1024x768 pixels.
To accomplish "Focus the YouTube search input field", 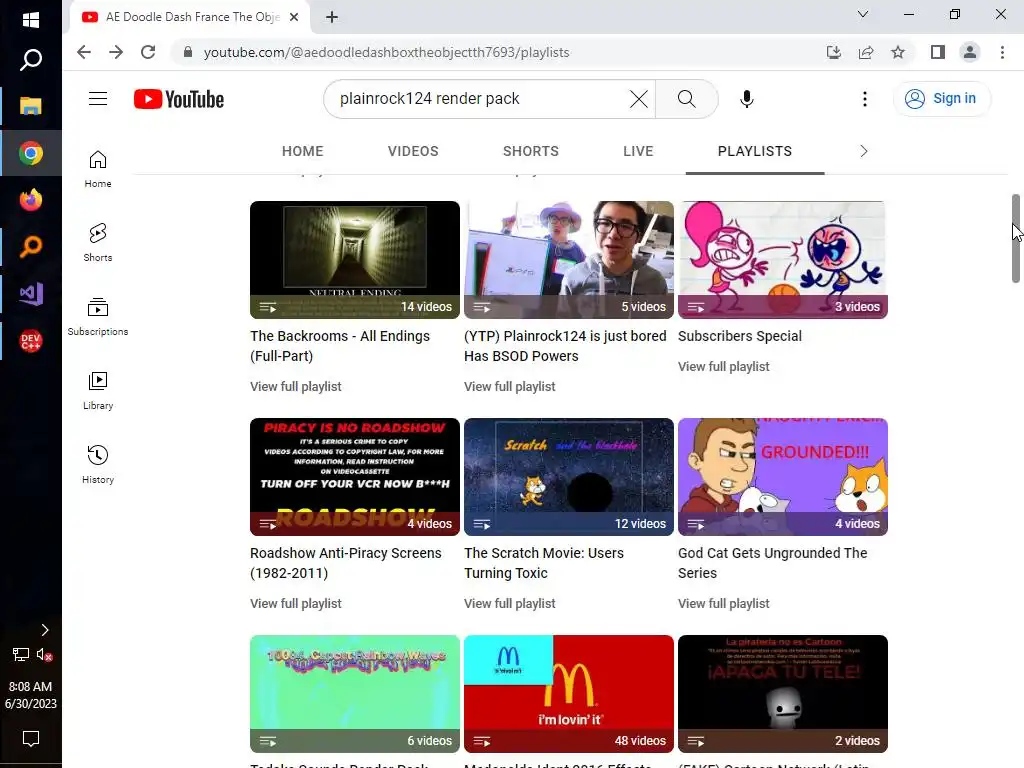I will 480,99.
